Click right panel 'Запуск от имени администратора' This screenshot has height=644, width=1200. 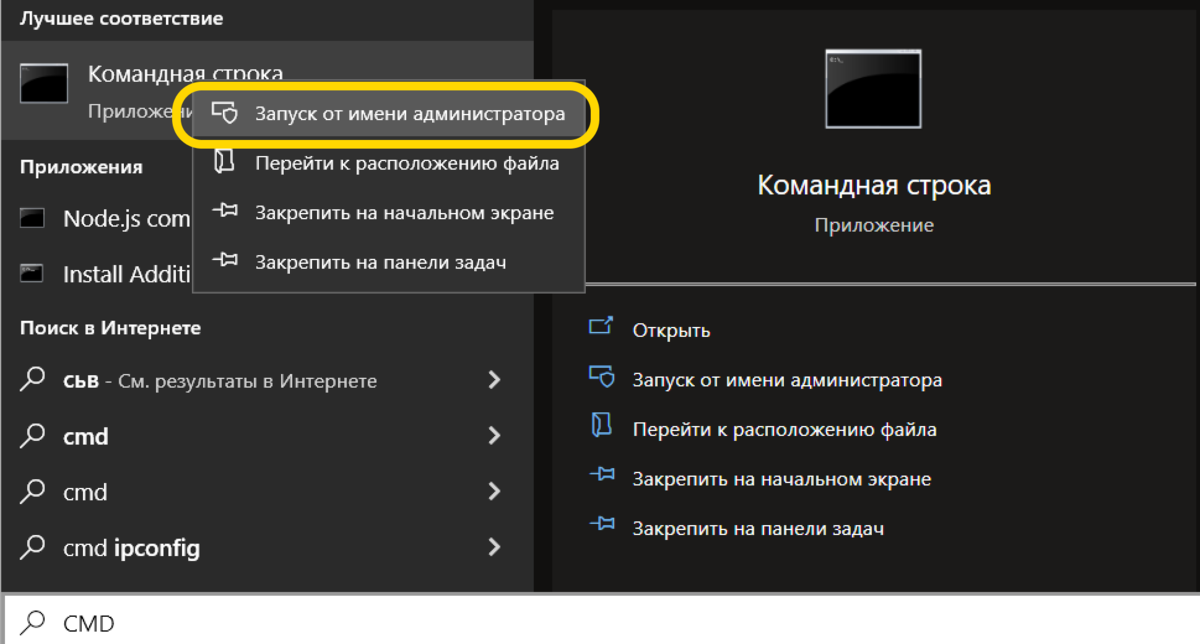[x=787, y=380]
